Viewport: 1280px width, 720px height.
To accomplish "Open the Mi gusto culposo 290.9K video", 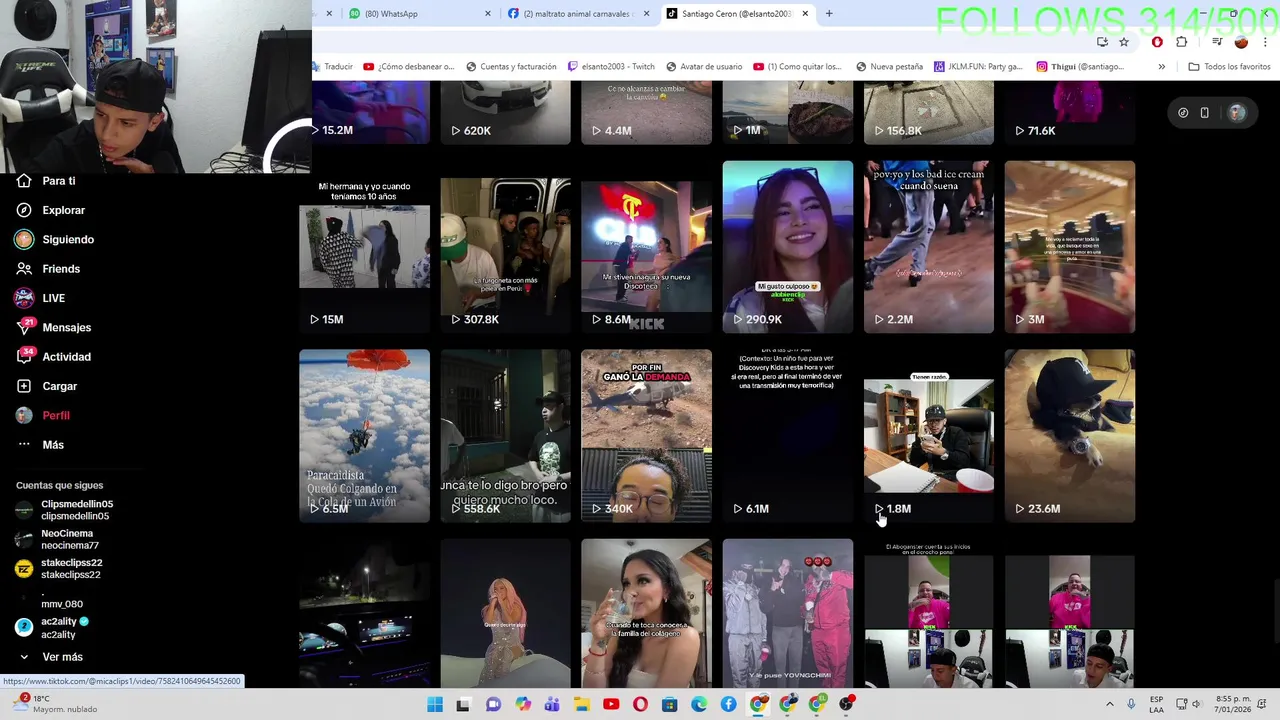I will click(x=788, y=247).
